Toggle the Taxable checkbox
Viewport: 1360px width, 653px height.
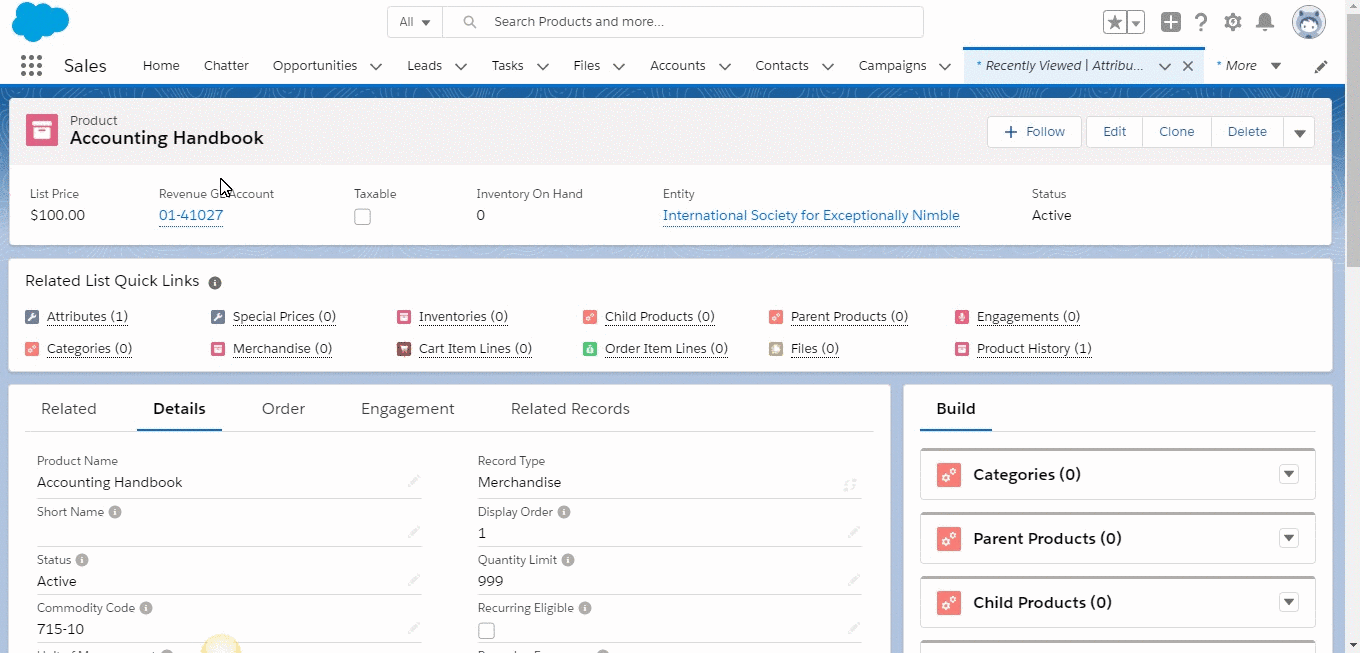[362, 217]
